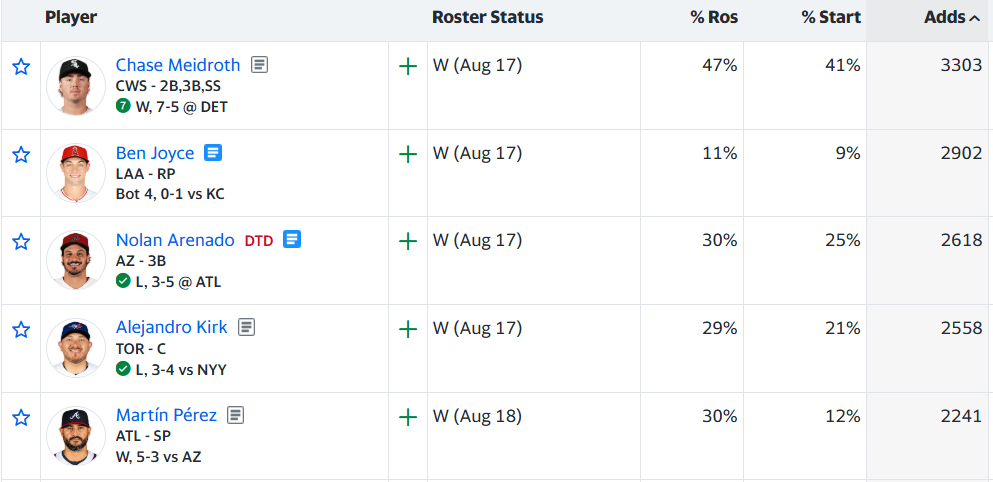Add Chase Meidroth with plus icon
Screen dimensions: 993x482
pyautogui.click(x=408, y=67)
